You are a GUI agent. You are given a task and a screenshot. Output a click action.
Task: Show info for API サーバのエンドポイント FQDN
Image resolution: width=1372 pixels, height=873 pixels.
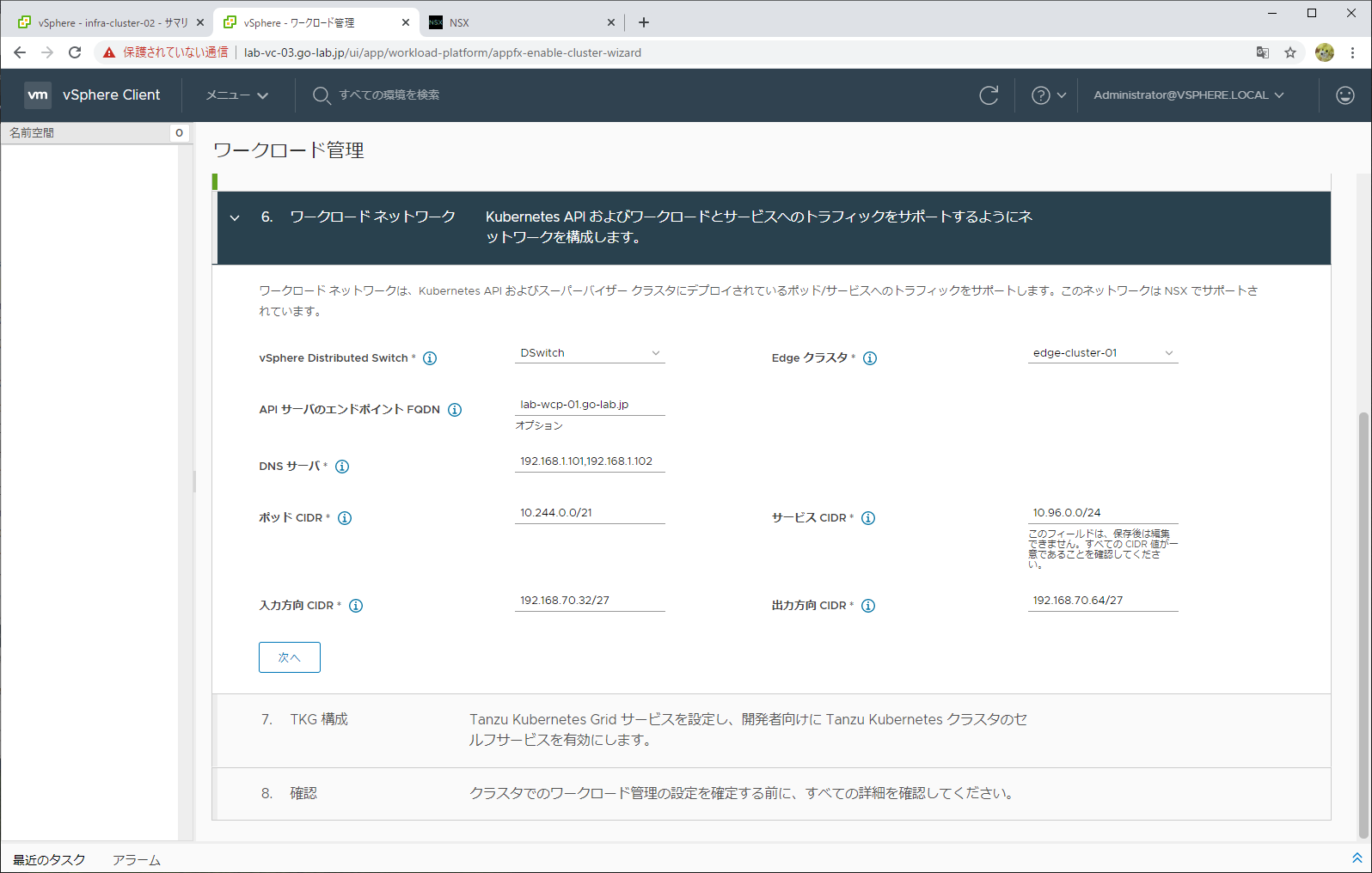point(455,410)
